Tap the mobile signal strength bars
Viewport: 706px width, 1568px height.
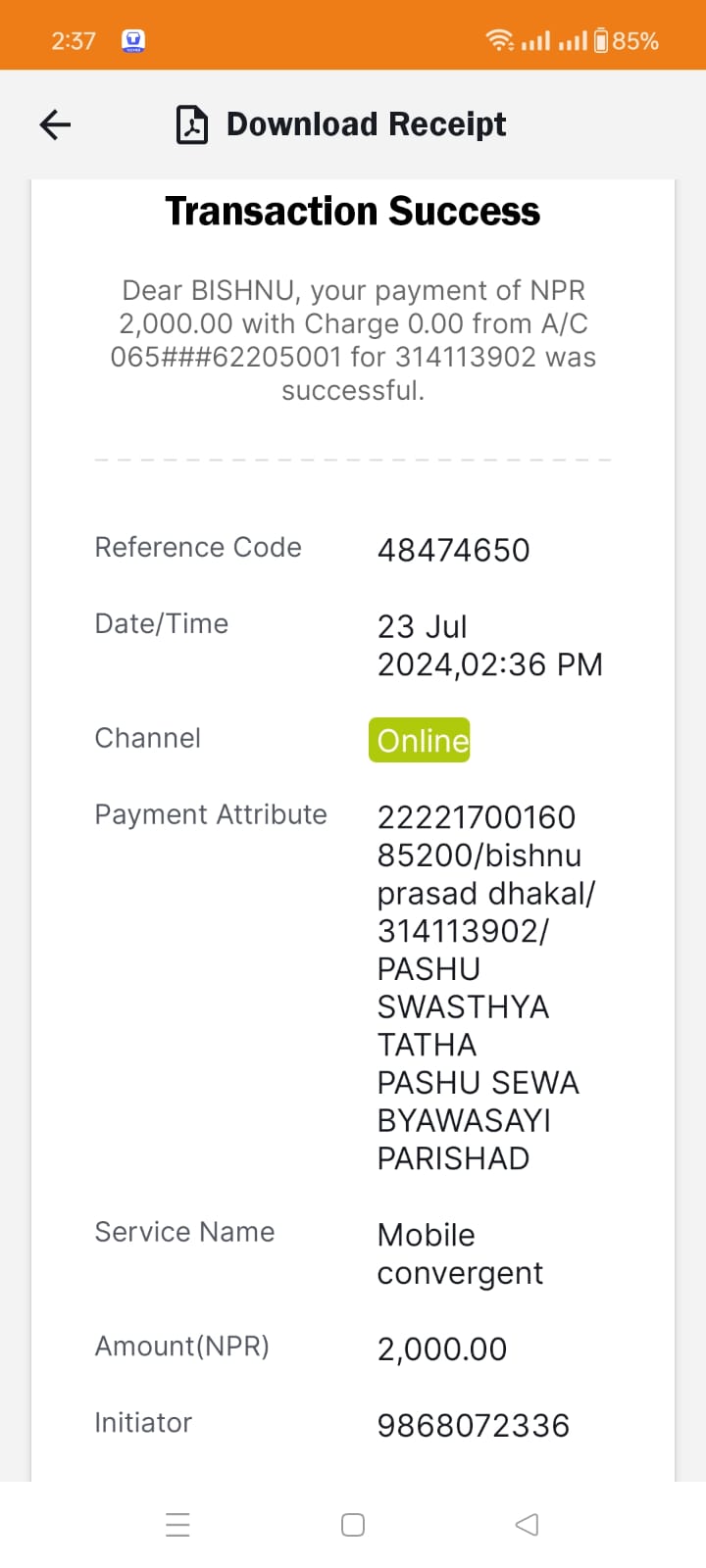[554, 40]
